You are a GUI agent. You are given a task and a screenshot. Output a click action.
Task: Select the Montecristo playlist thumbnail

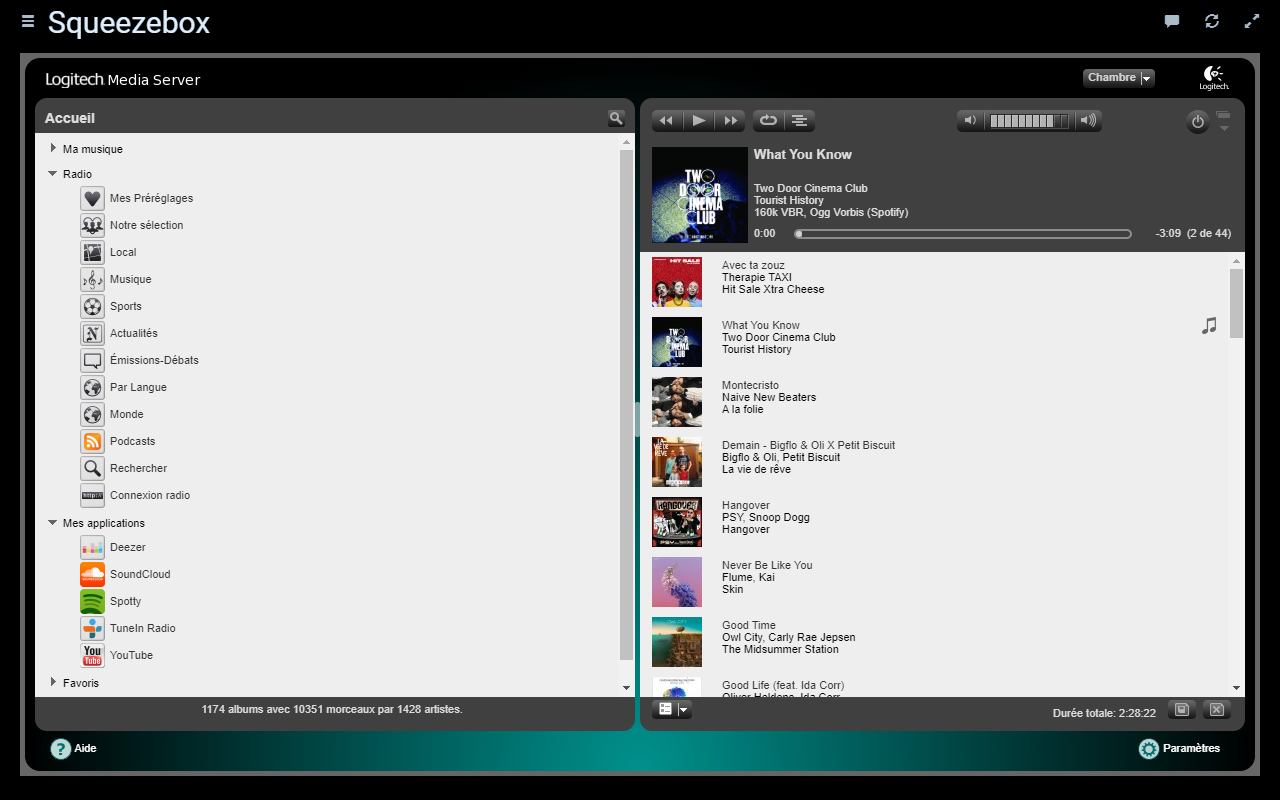point(677,402)
